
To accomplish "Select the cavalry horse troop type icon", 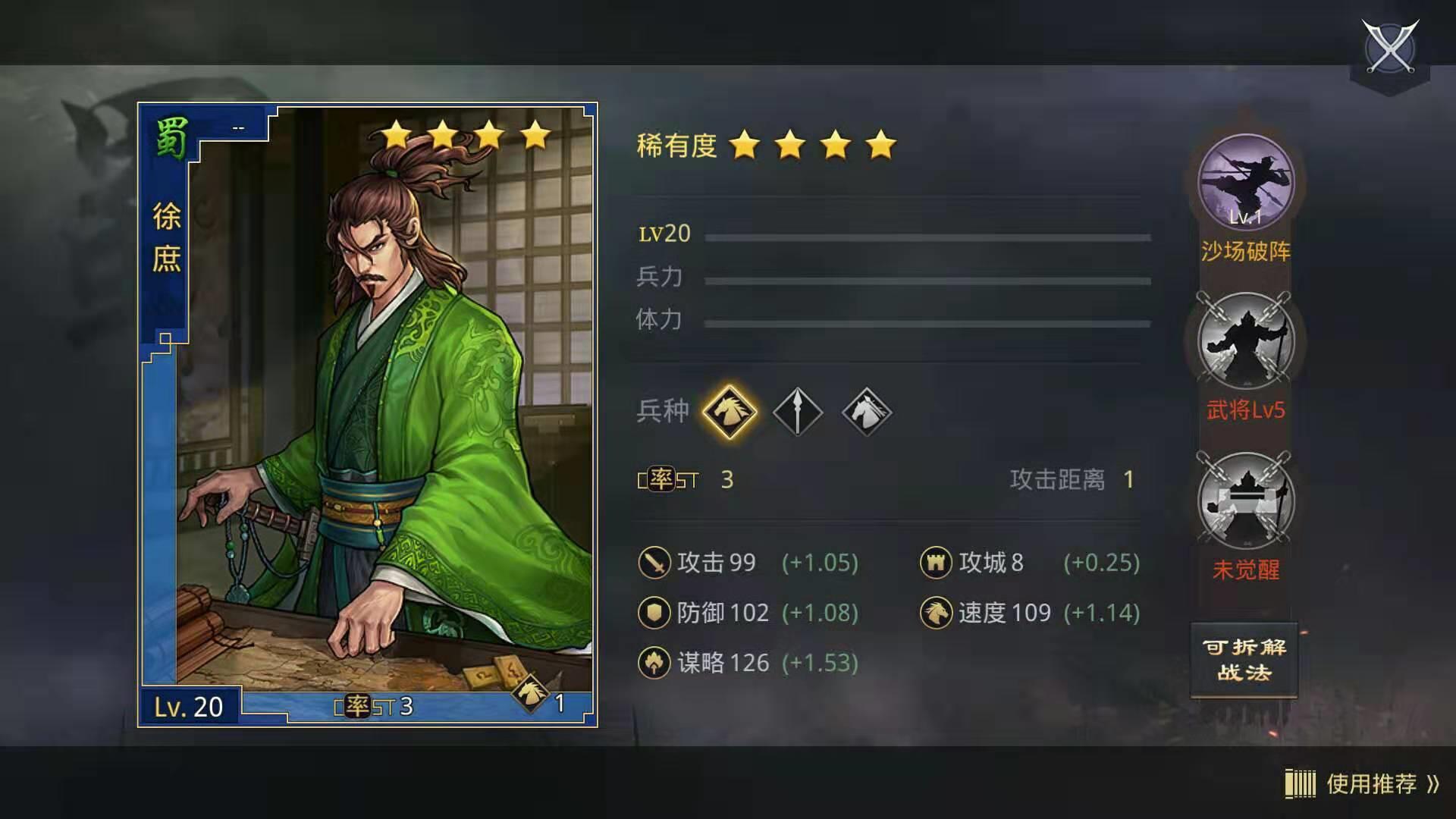I will click(730, 412).
